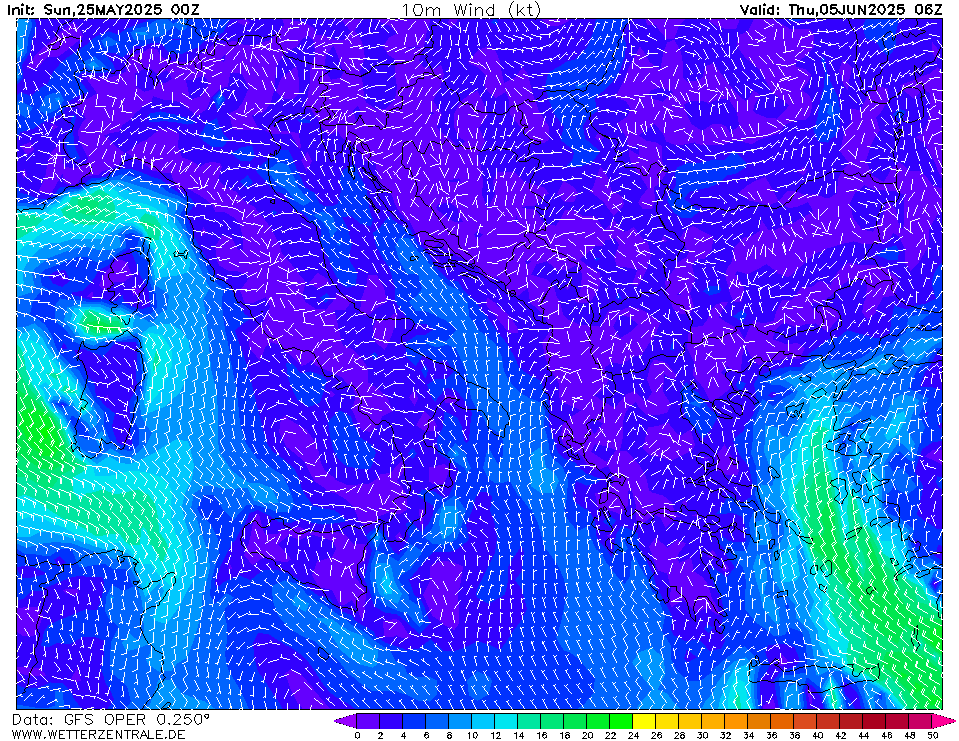Click the '0' legend label

pos(357,735)
